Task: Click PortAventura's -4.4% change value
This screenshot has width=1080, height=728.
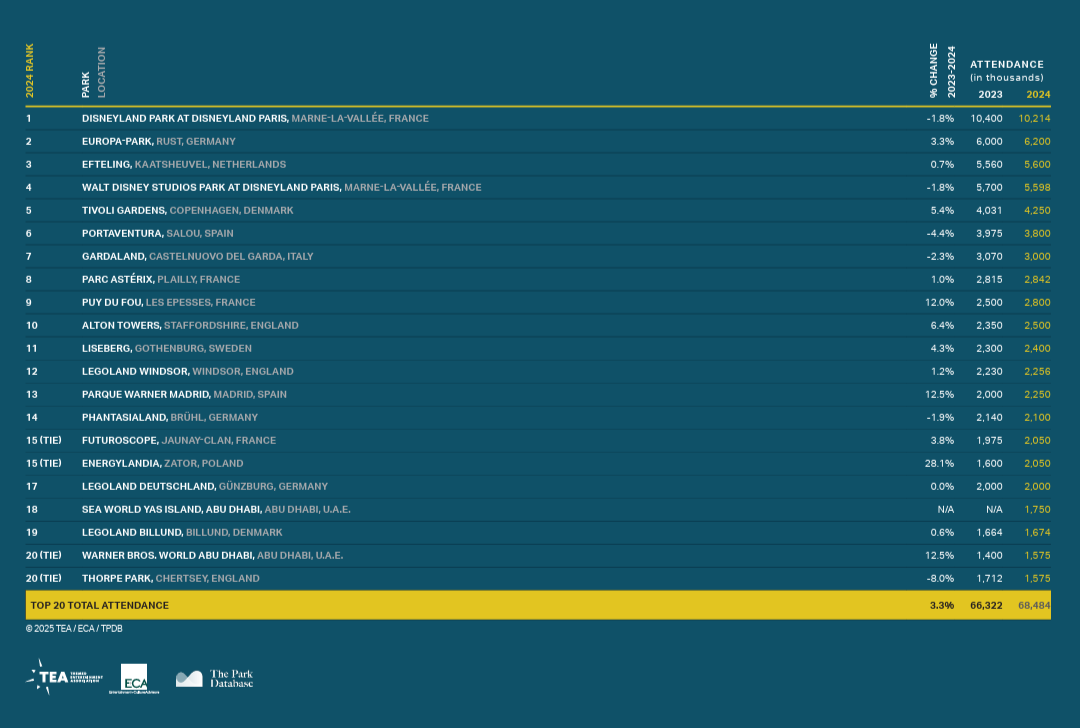Action: 940,233
